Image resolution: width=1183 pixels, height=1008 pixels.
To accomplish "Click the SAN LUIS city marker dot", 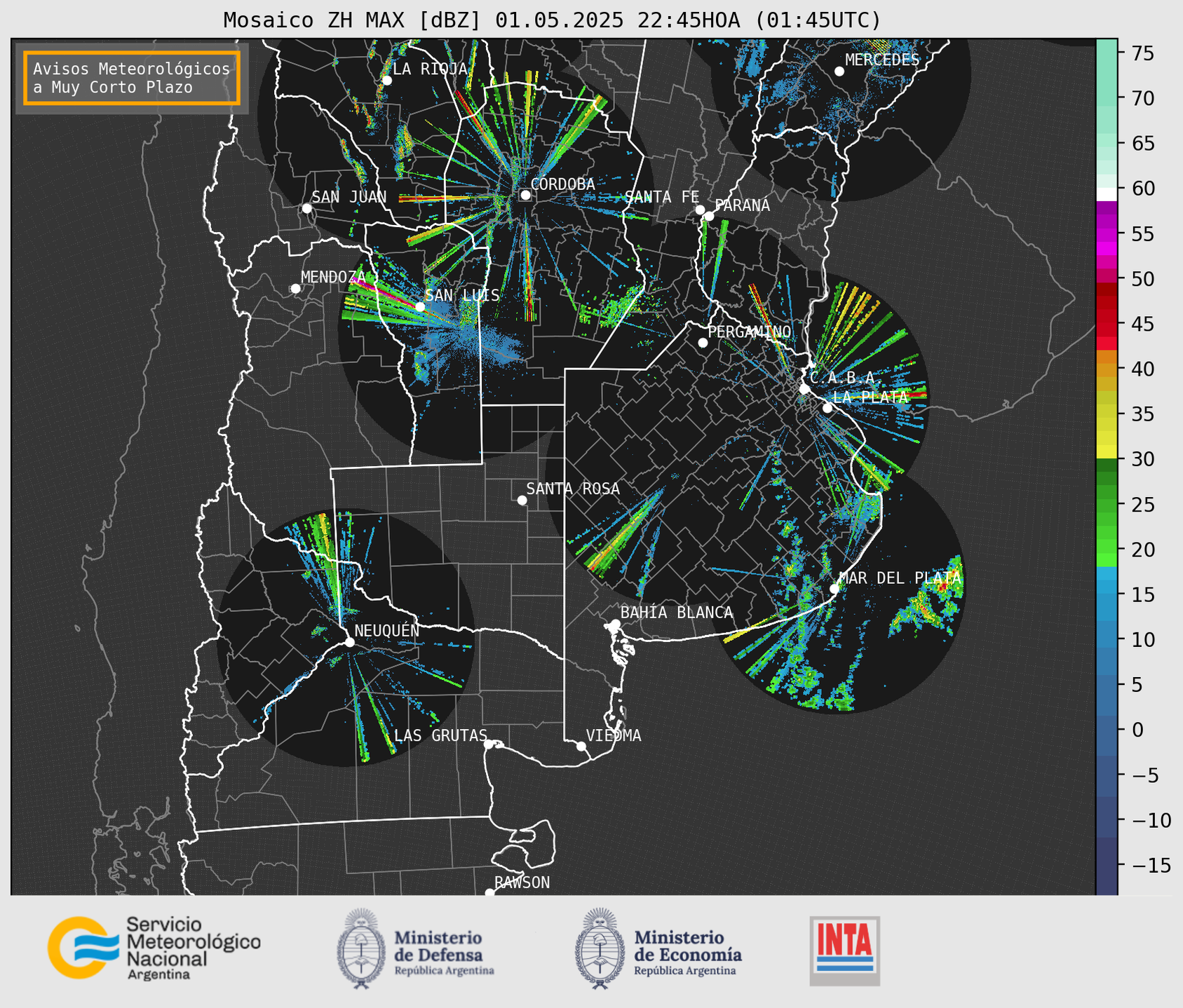I will pyautogui.click(x=419, y=306).
